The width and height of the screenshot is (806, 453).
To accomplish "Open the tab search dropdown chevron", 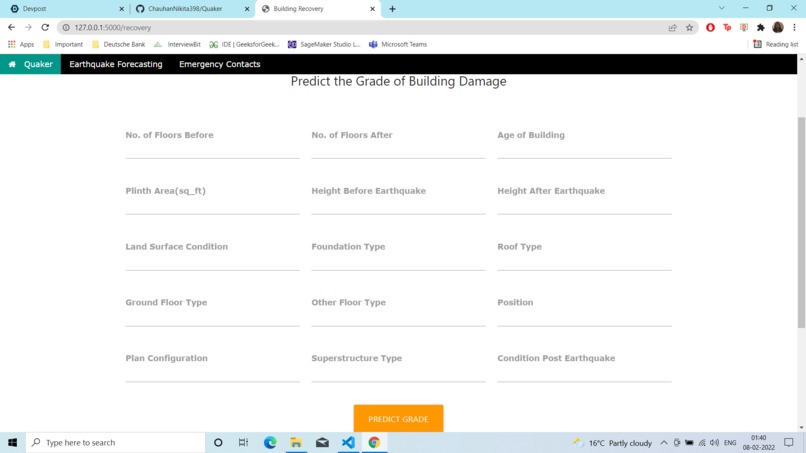I will pos(722,8).
